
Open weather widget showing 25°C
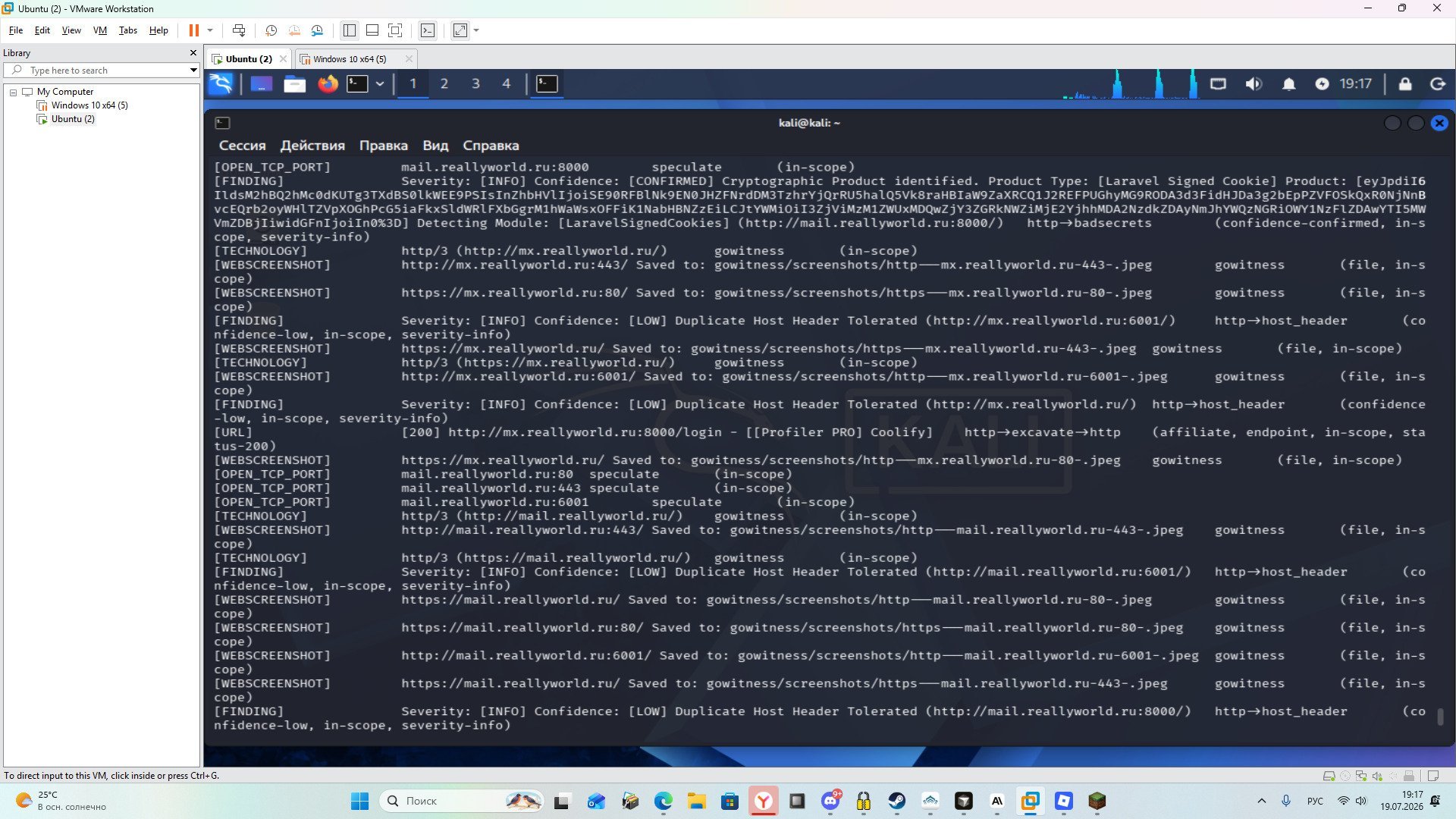click(62, 801)
